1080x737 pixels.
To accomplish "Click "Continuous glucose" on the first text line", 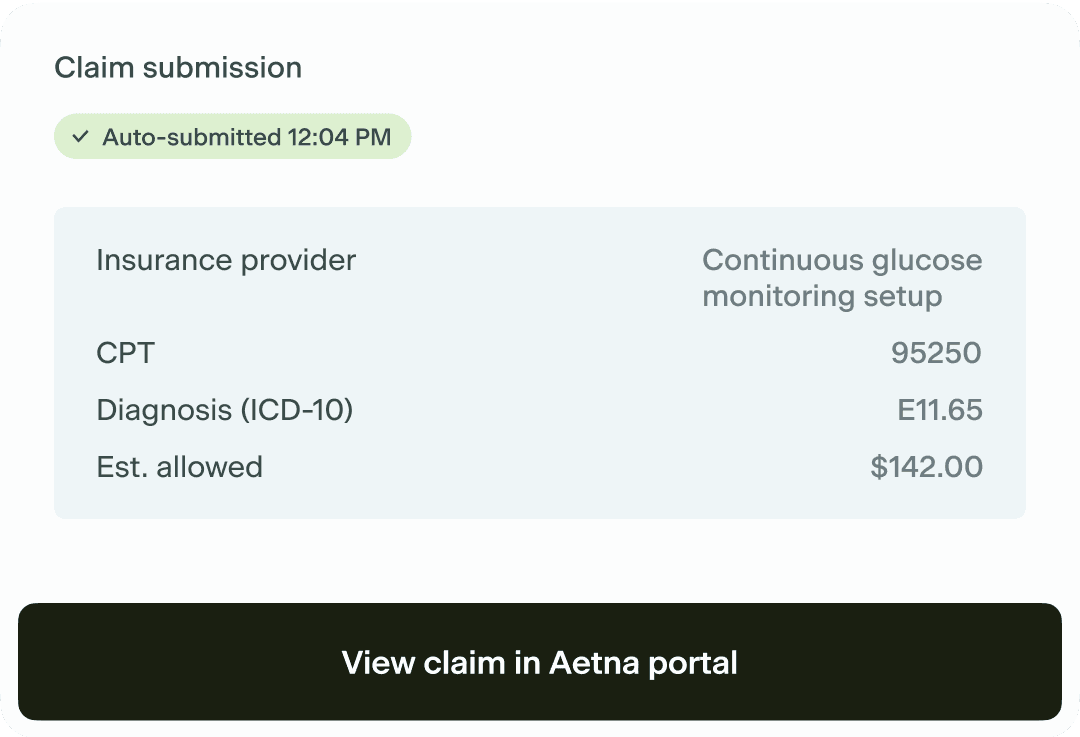I will [x=842, y=261].
